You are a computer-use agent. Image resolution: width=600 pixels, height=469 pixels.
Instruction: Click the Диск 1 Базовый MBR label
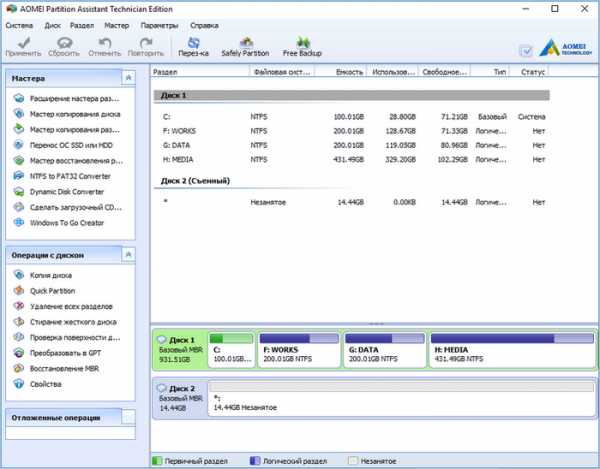pyautogui.click(x=180, y=350)
